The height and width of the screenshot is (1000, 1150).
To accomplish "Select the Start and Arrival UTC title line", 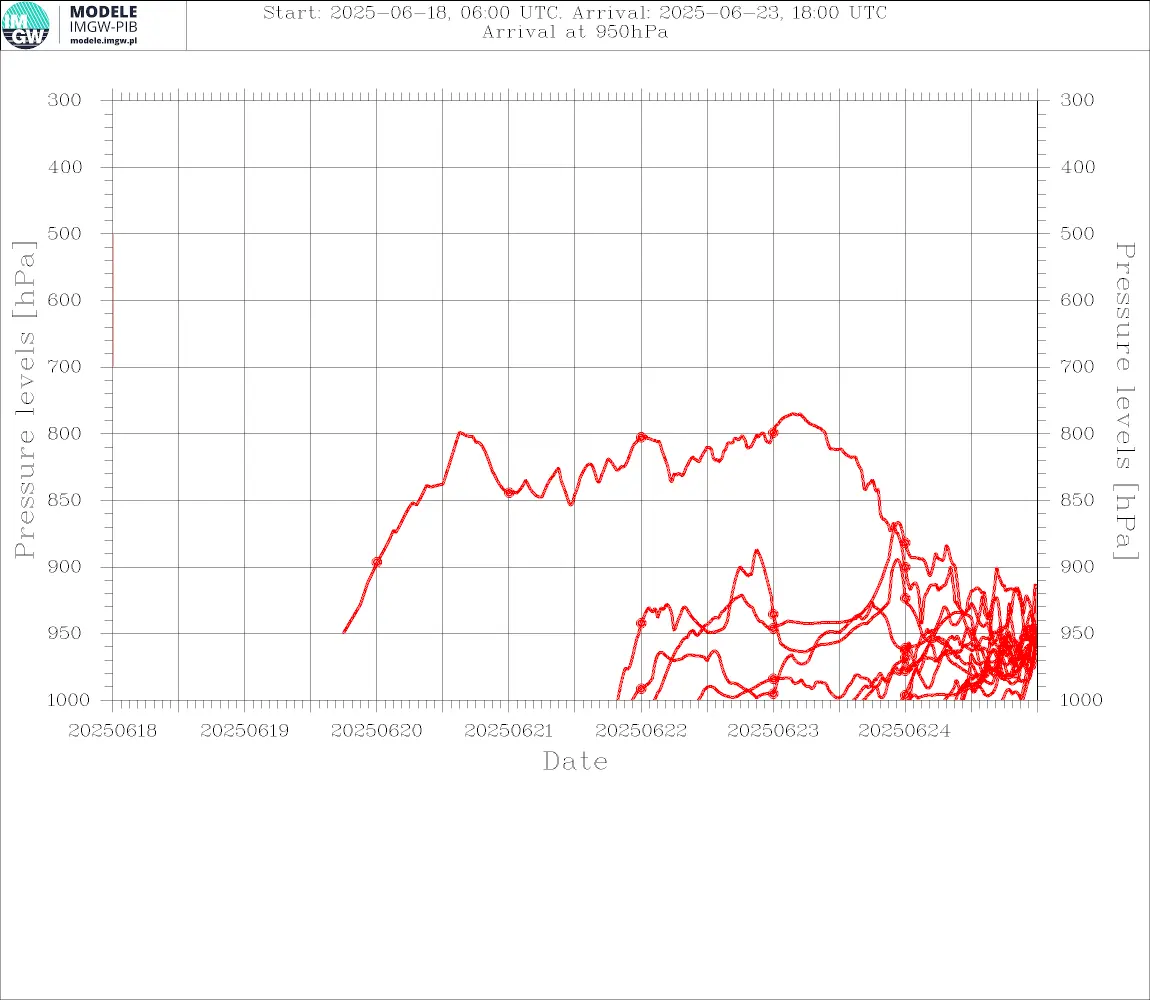I will [575, 12].
